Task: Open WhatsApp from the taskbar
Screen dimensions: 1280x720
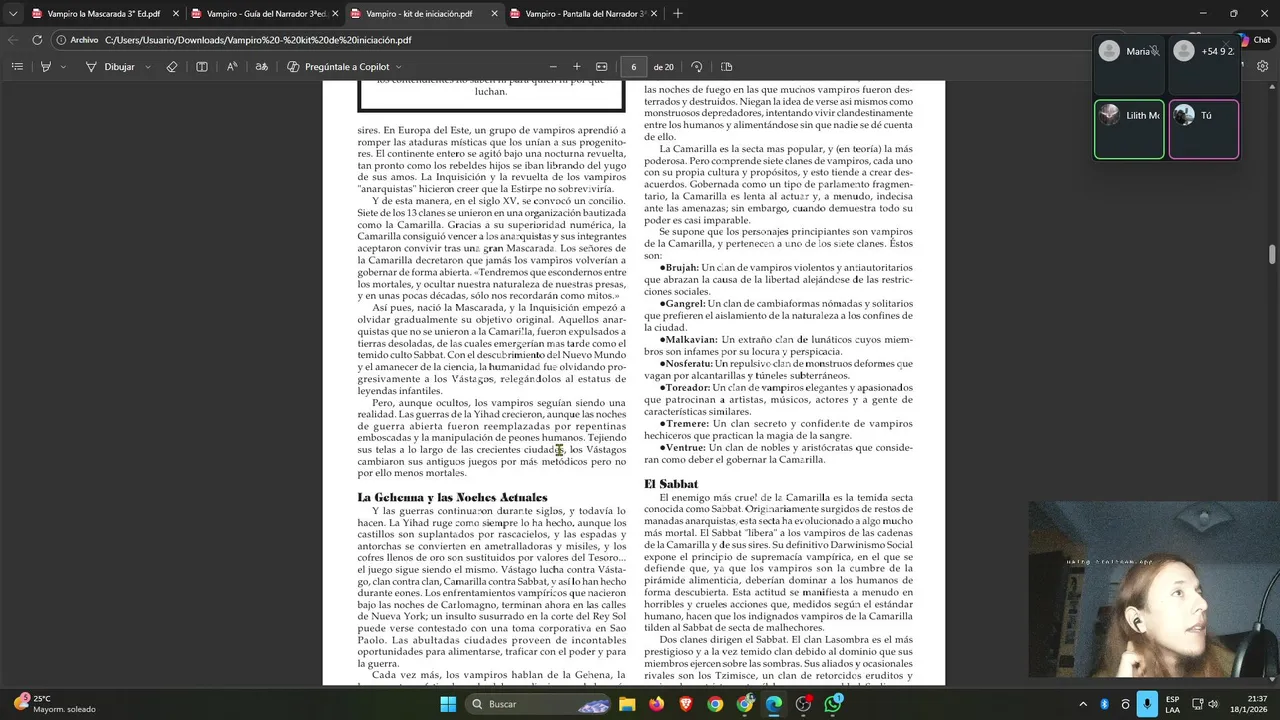Action: tap(833, 704)
